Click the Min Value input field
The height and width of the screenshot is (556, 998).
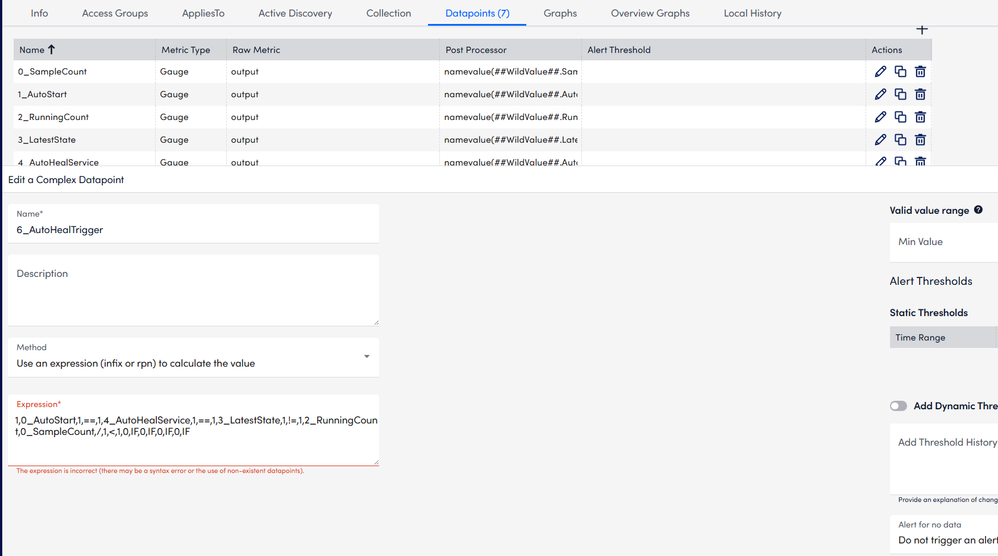click(943, 242)
